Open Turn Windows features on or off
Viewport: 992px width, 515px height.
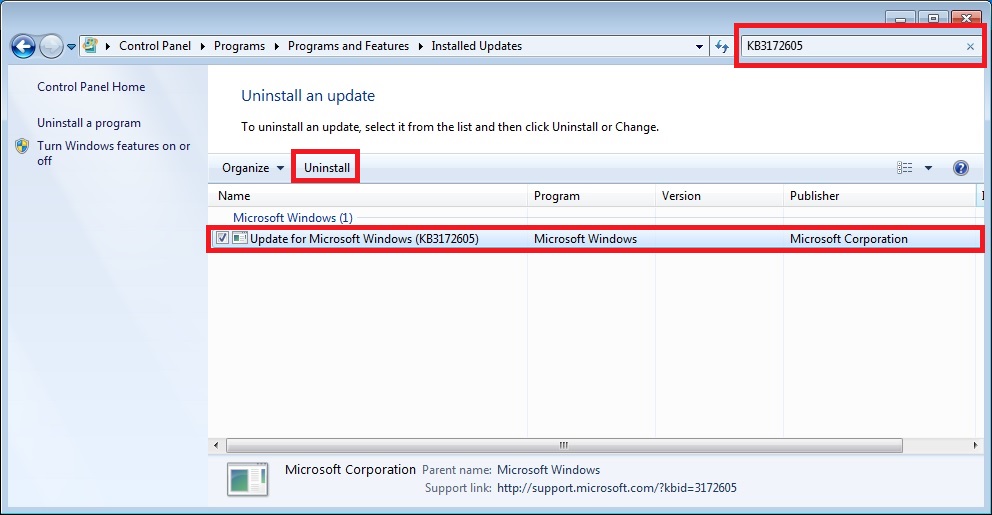point(113,153)
